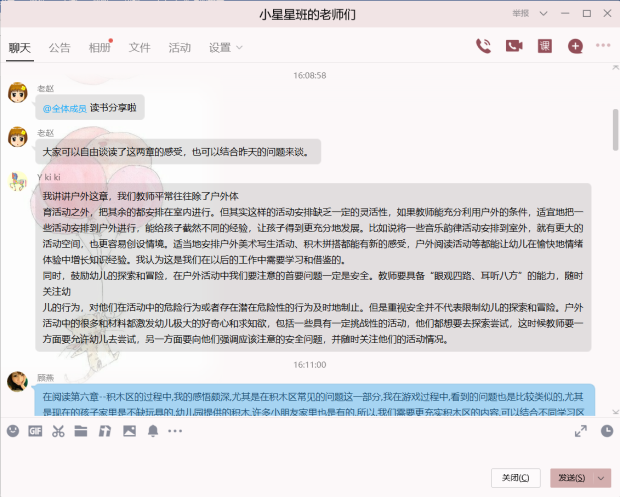Show more call options via three dots

[x=603, y=46]
